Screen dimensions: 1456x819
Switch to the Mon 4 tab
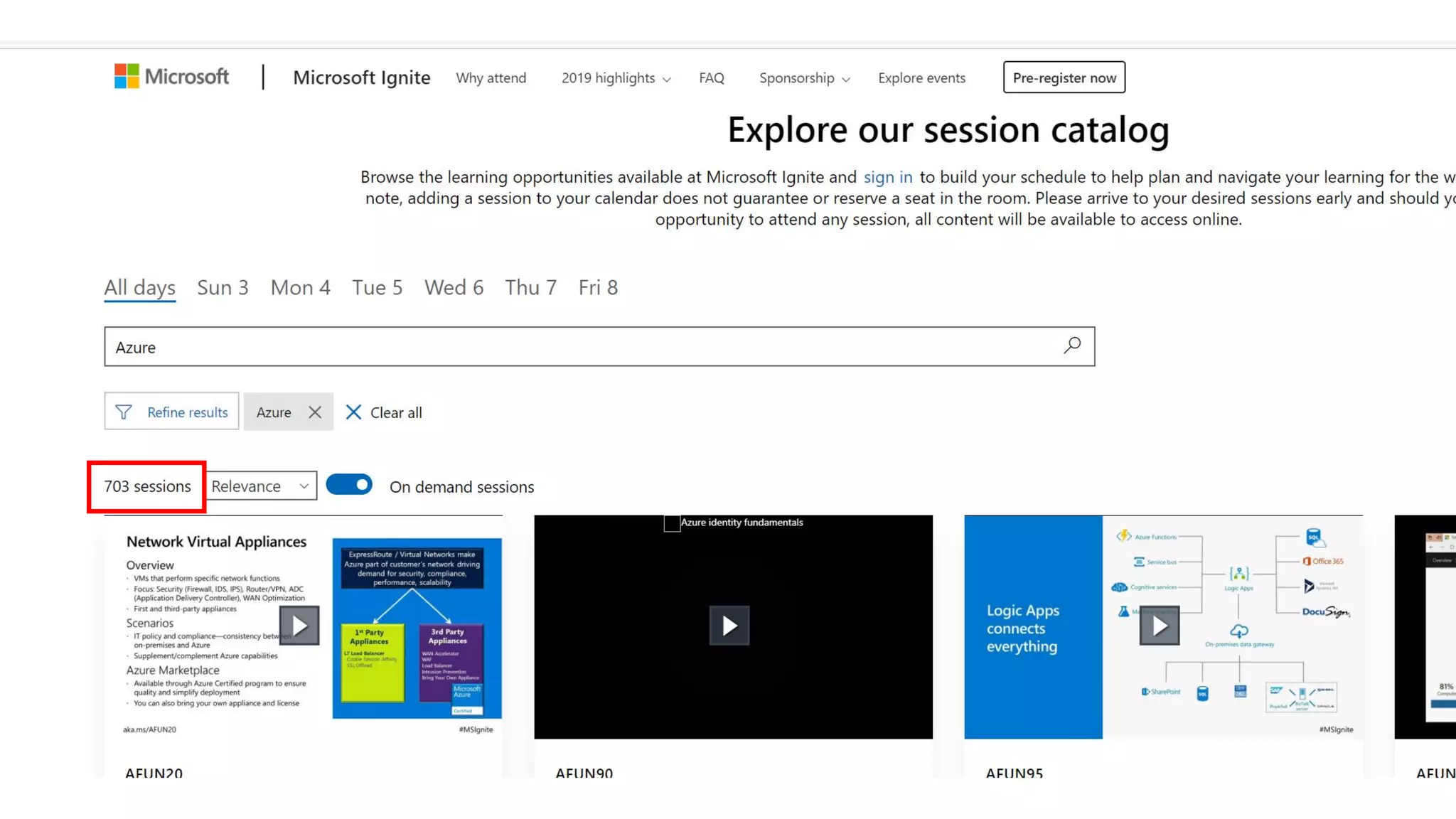coord(300,287)
